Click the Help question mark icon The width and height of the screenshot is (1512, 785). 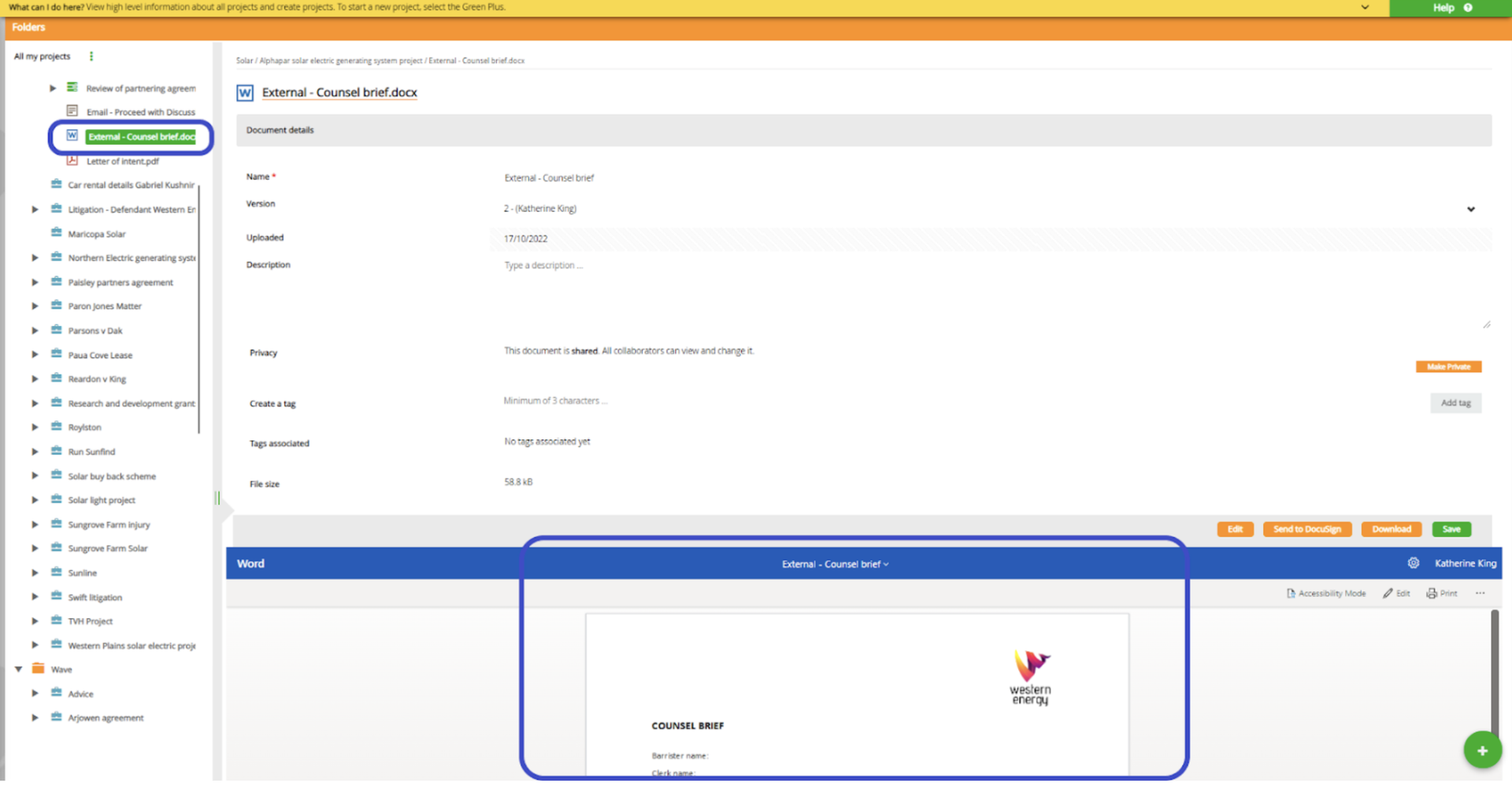click(x=1468, y=8)
